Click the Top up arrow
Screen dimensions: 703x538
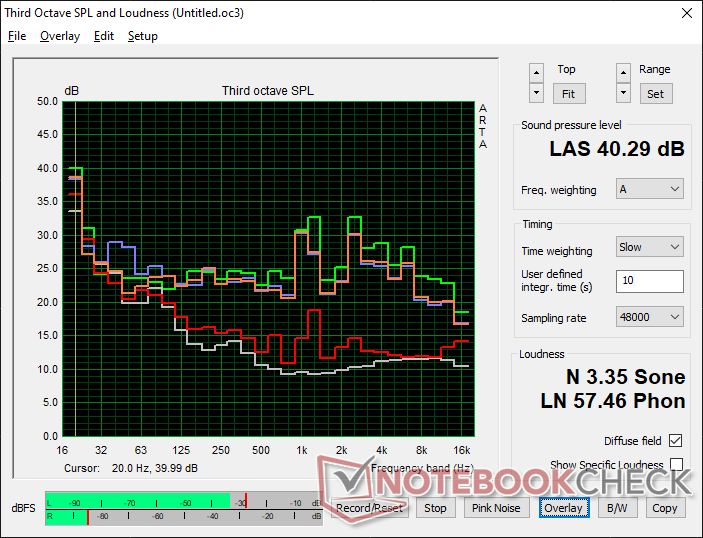[x=537, y=72]
